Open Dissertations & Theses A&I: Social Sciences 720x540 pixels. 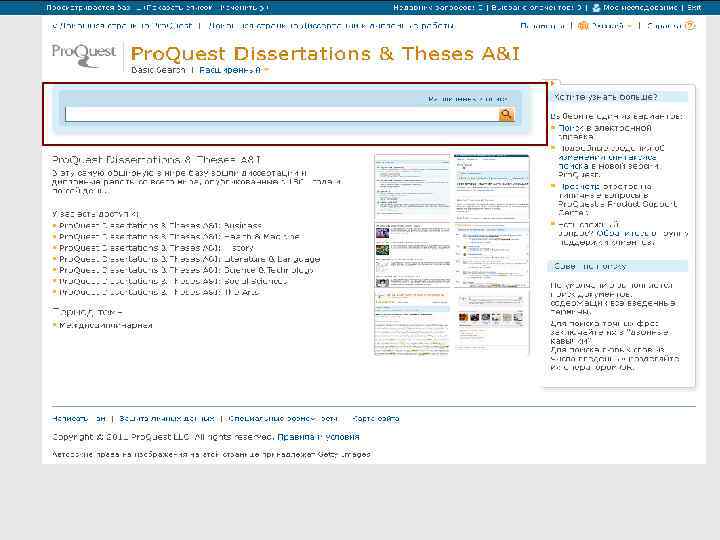point(173,281)
